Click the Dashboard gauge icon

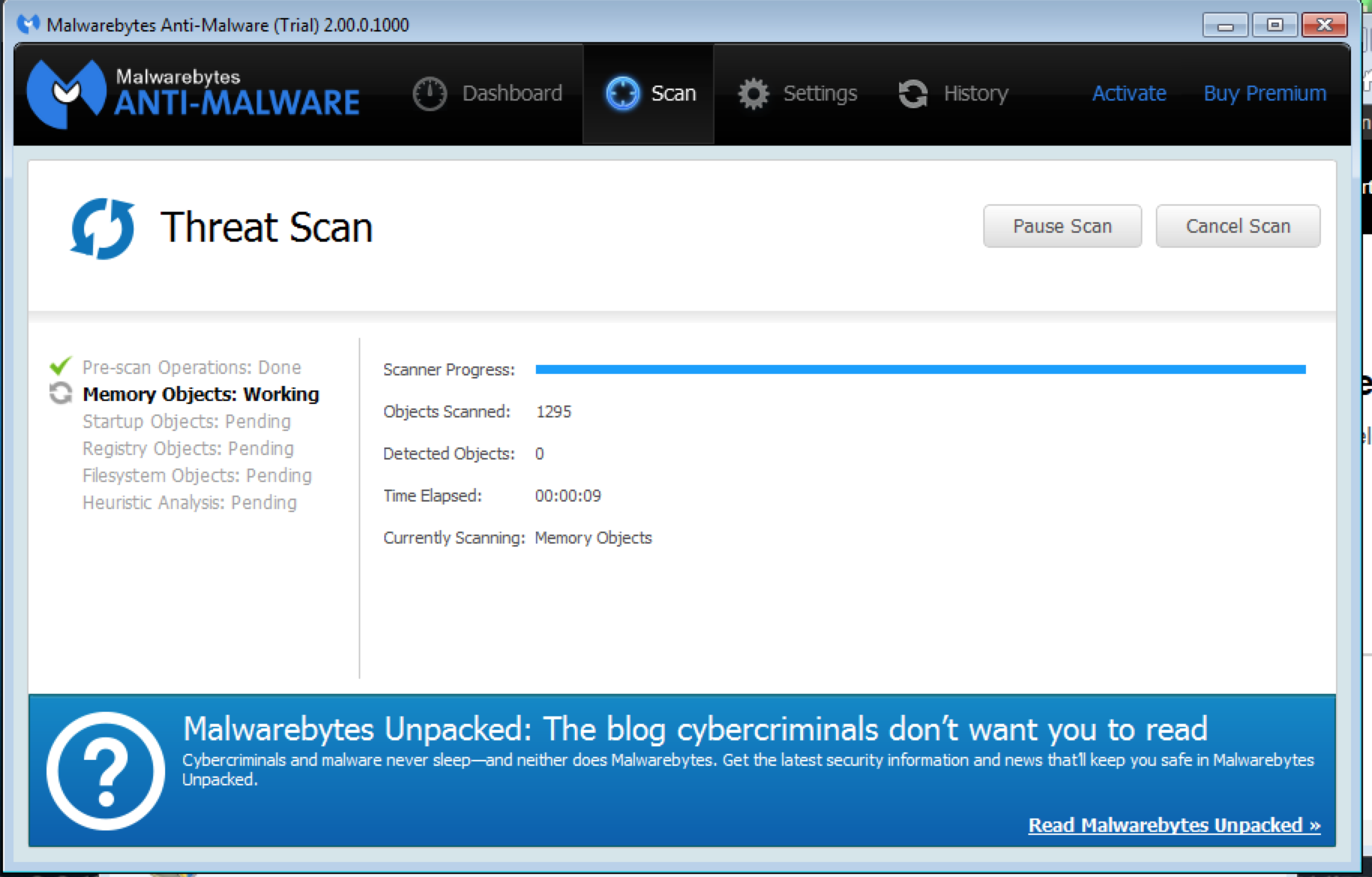coord(430,94)
